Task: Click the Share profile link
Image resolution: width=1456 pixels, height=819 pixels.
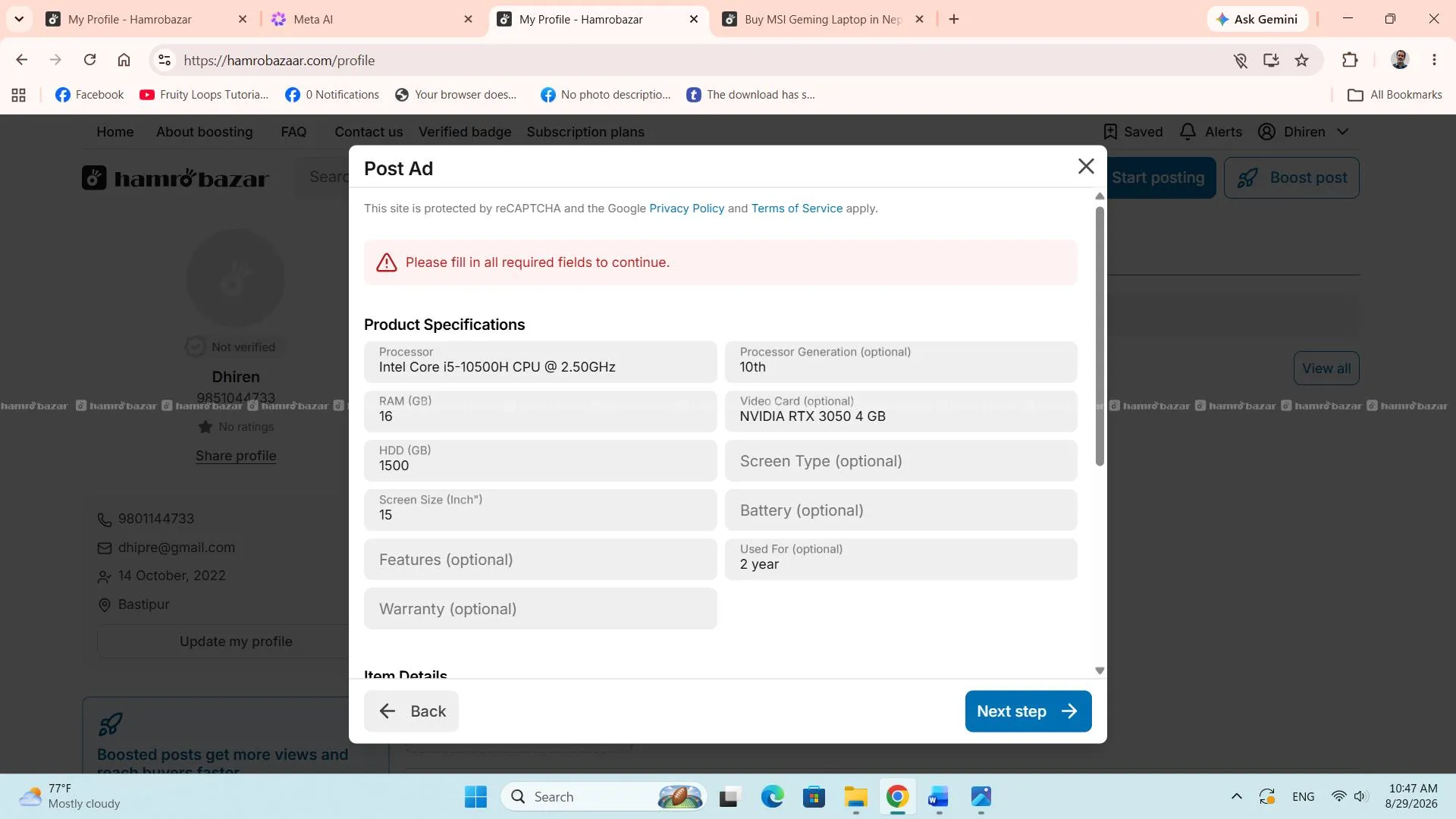Action: 236,456
